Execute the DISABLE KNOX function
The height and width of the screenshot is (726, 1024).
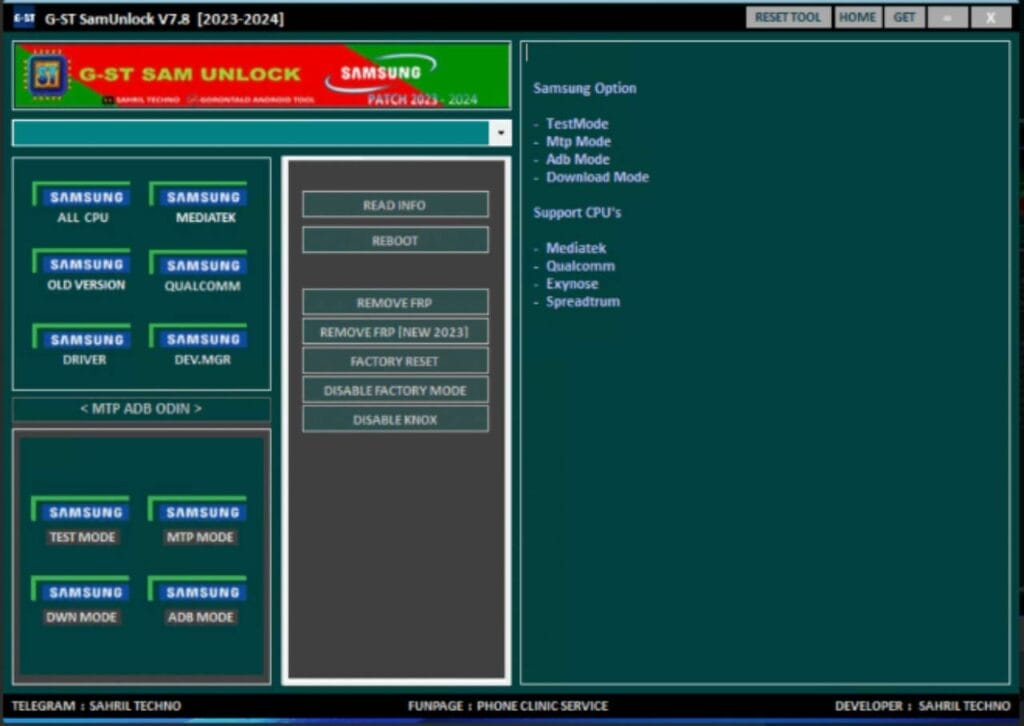(x=395, y=419)
